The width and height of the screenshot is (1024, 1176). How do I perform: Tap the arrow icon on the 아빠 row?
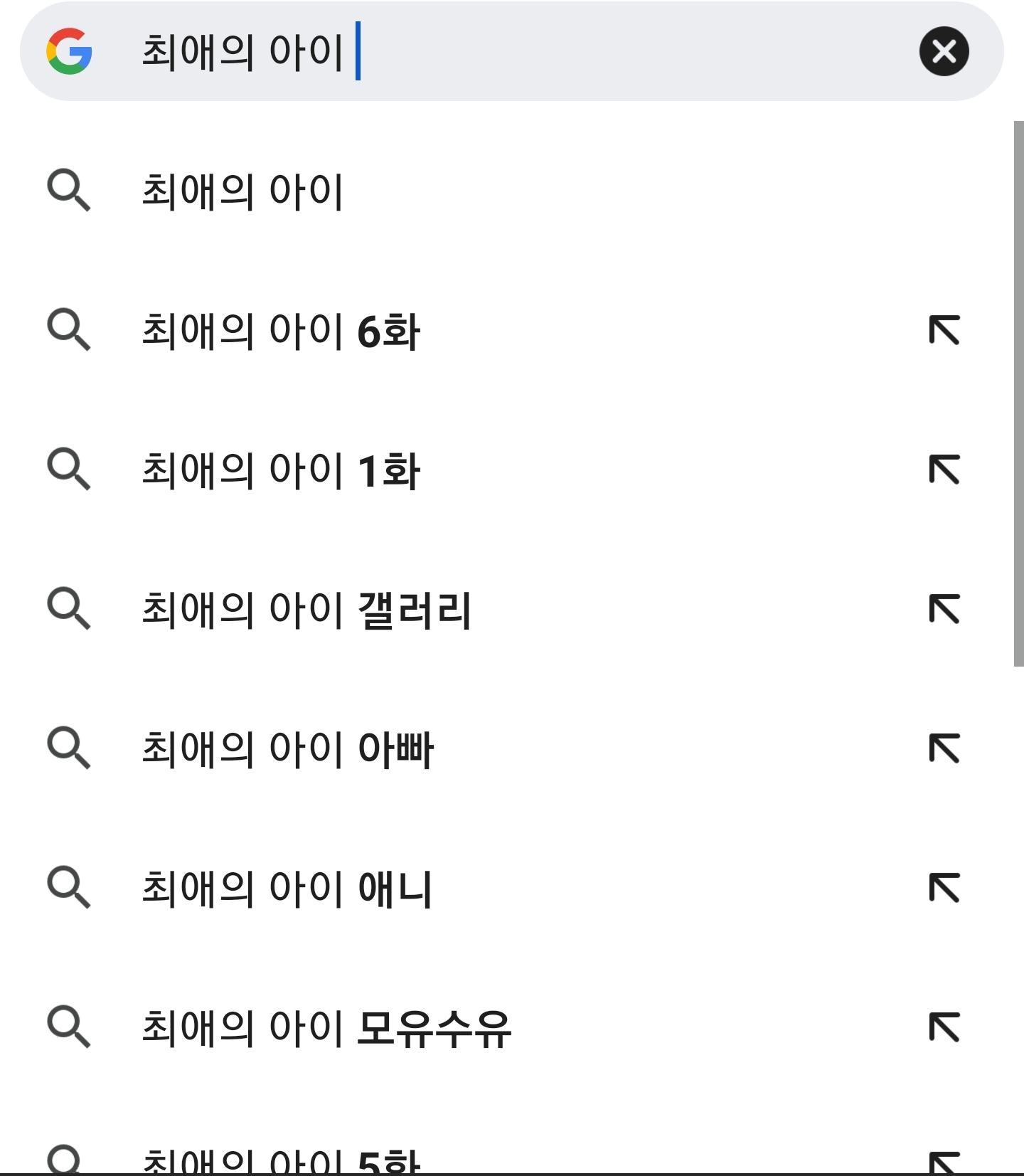pos(944,748)
